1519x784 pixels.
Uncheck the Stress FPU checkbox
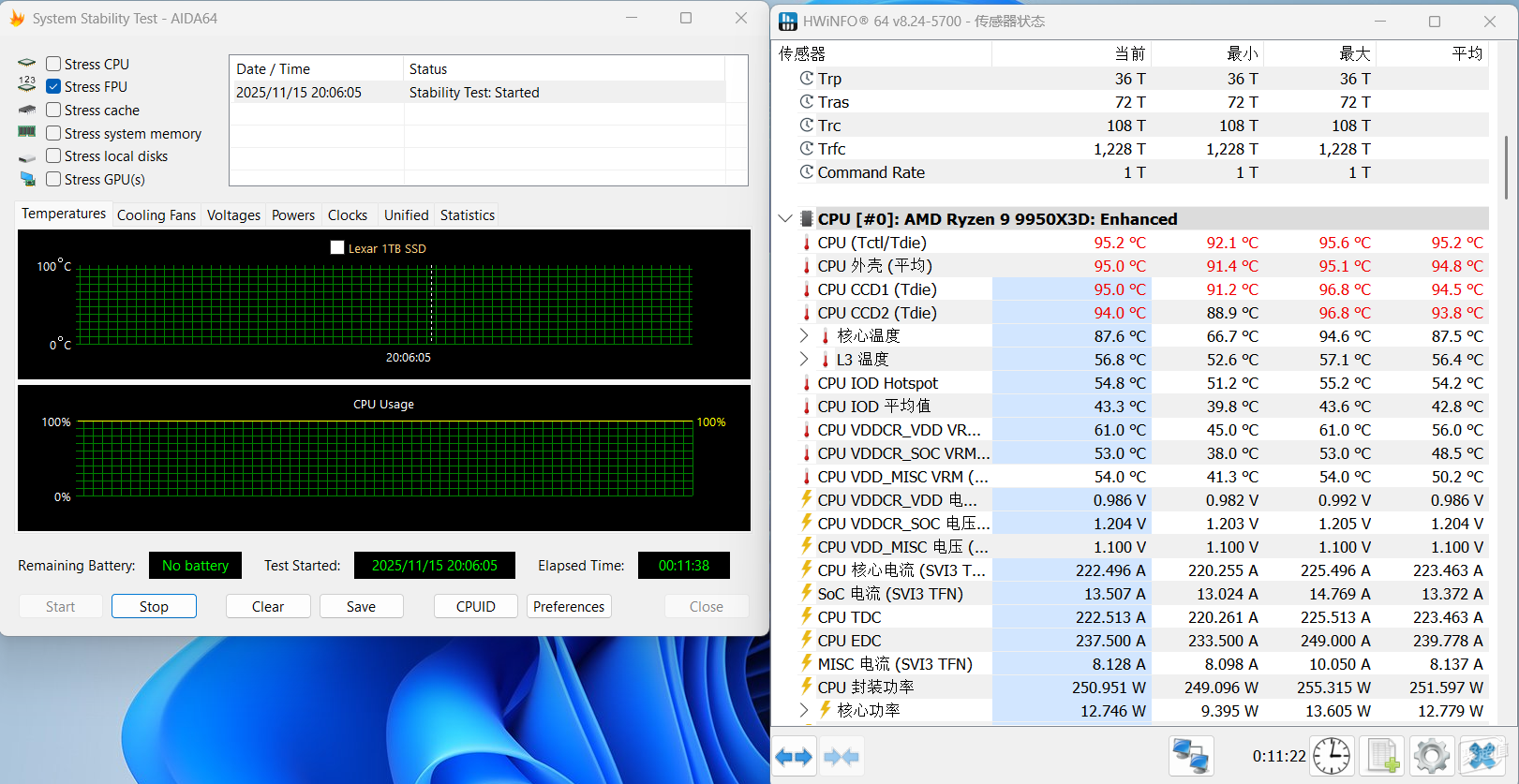tap(54, 86)
